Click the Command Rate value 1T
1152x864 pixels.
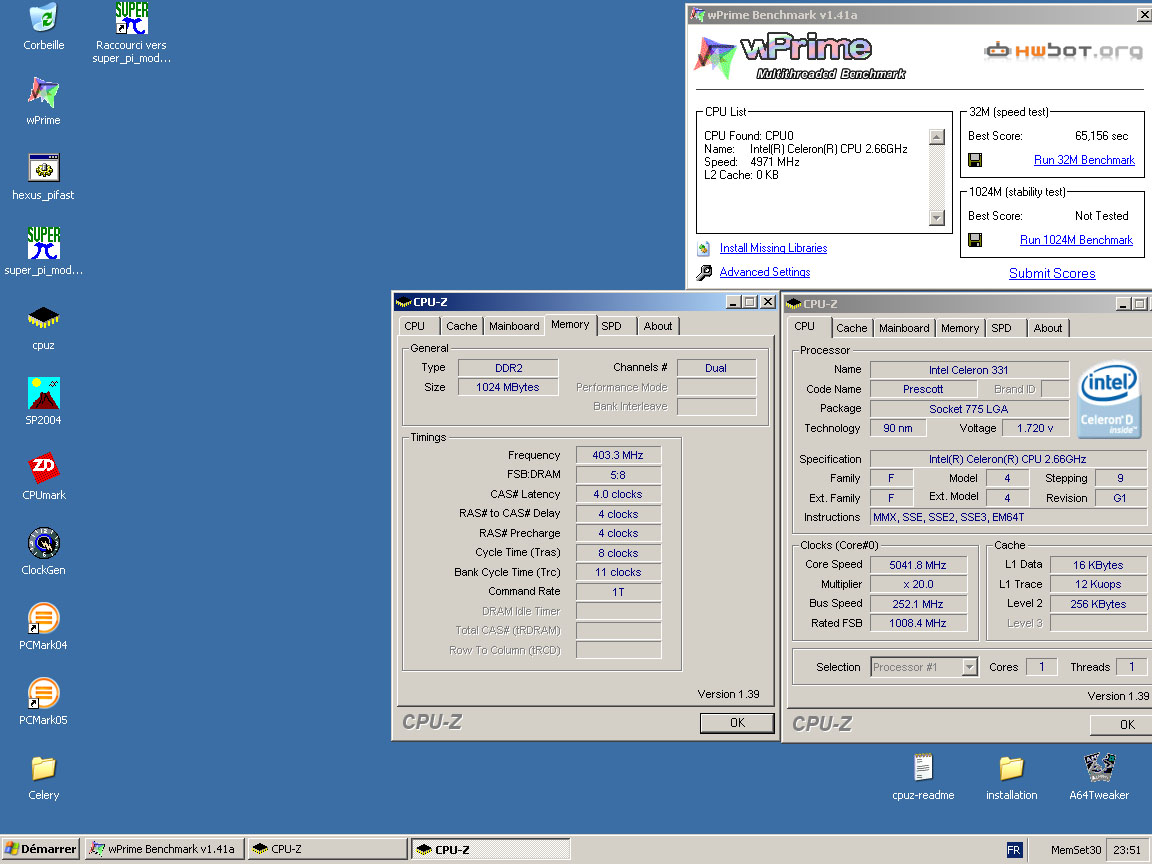(x=618, y=592)
